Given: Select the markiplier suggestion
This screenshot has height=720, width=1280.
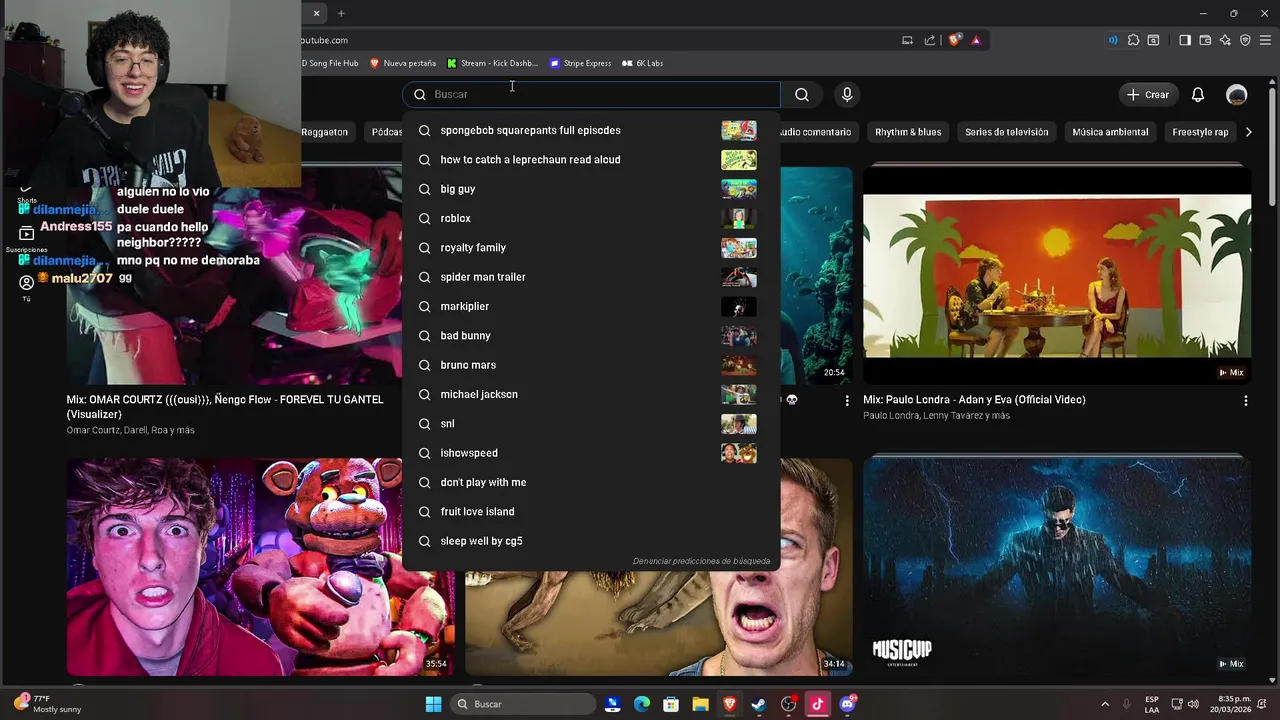Looking at the screenshot, I should point(590,306).
